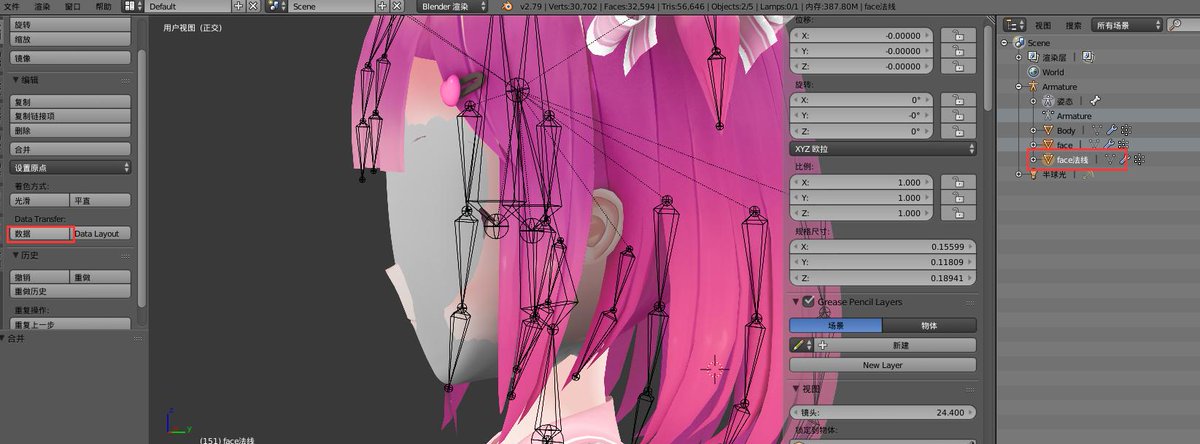Select the 物体 grease pencil source tab
The image size is (1200, 444).
coord(929,326)
